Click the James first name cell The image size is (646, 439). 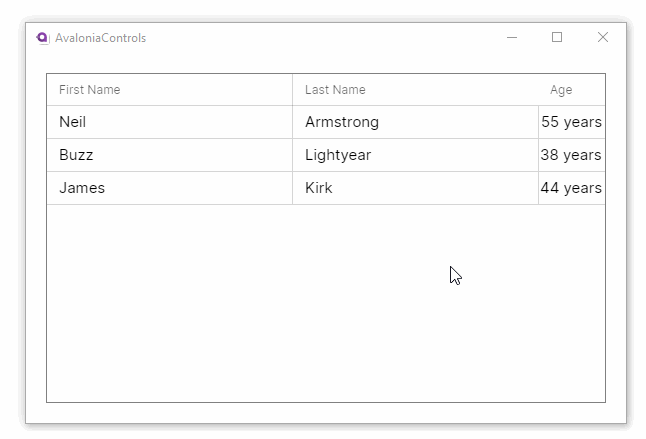tap(82, 188)
